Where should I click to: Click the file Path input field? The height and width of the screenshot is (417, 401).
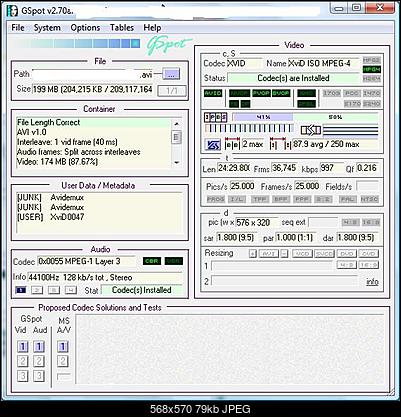pos(92,74)
